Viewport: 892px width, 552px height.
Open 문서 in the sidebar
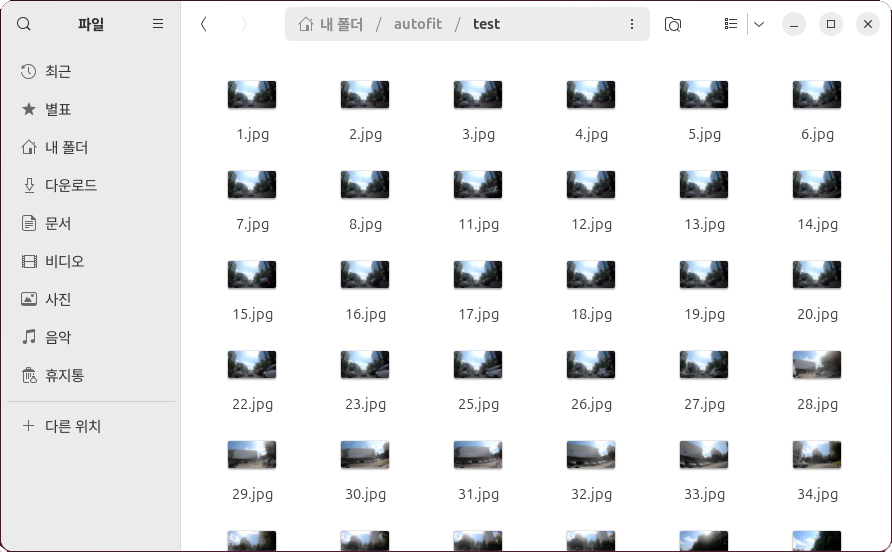point(91,223)
